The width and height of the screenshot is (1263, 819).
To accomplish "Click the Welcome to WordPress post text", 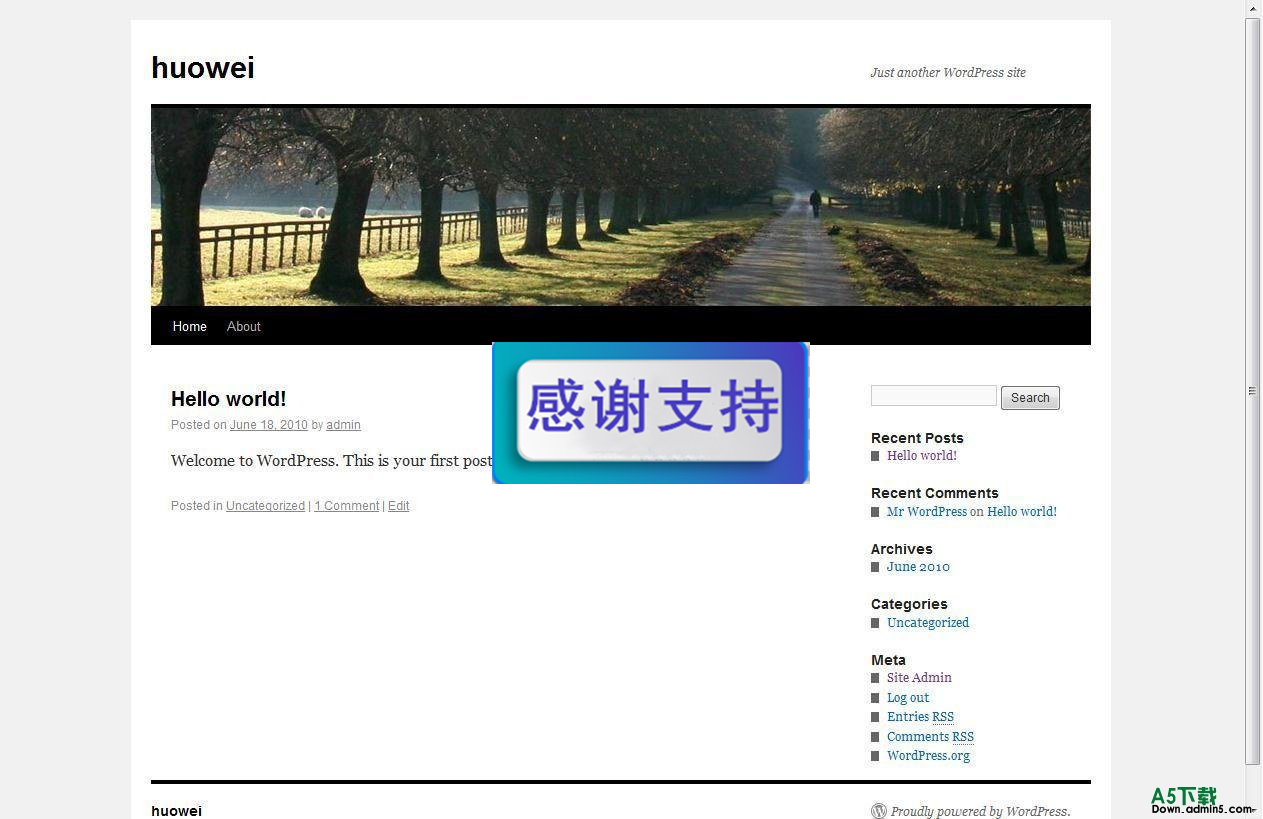I will (x=331, y=461).
